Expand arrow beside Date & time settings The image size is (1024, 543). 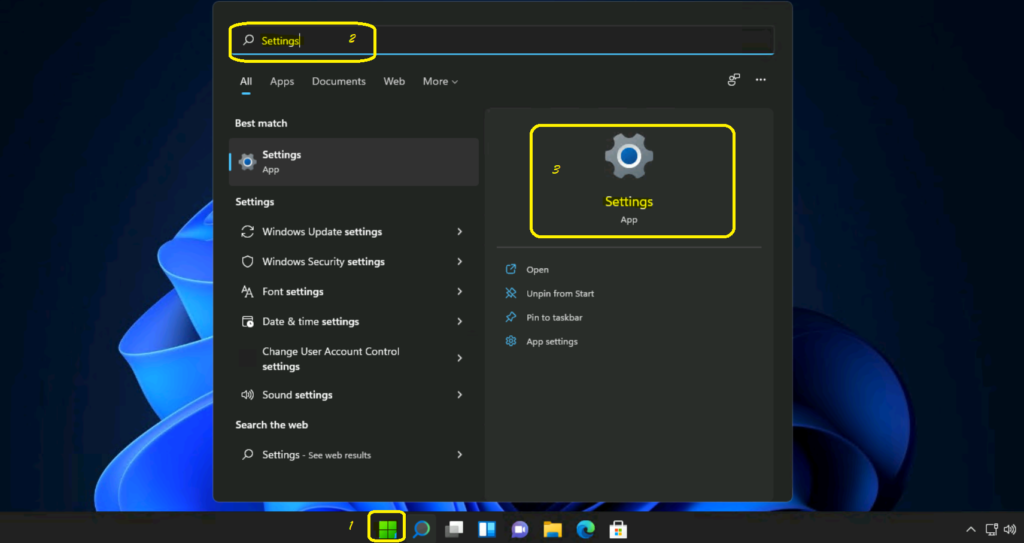tap(460, 322)
